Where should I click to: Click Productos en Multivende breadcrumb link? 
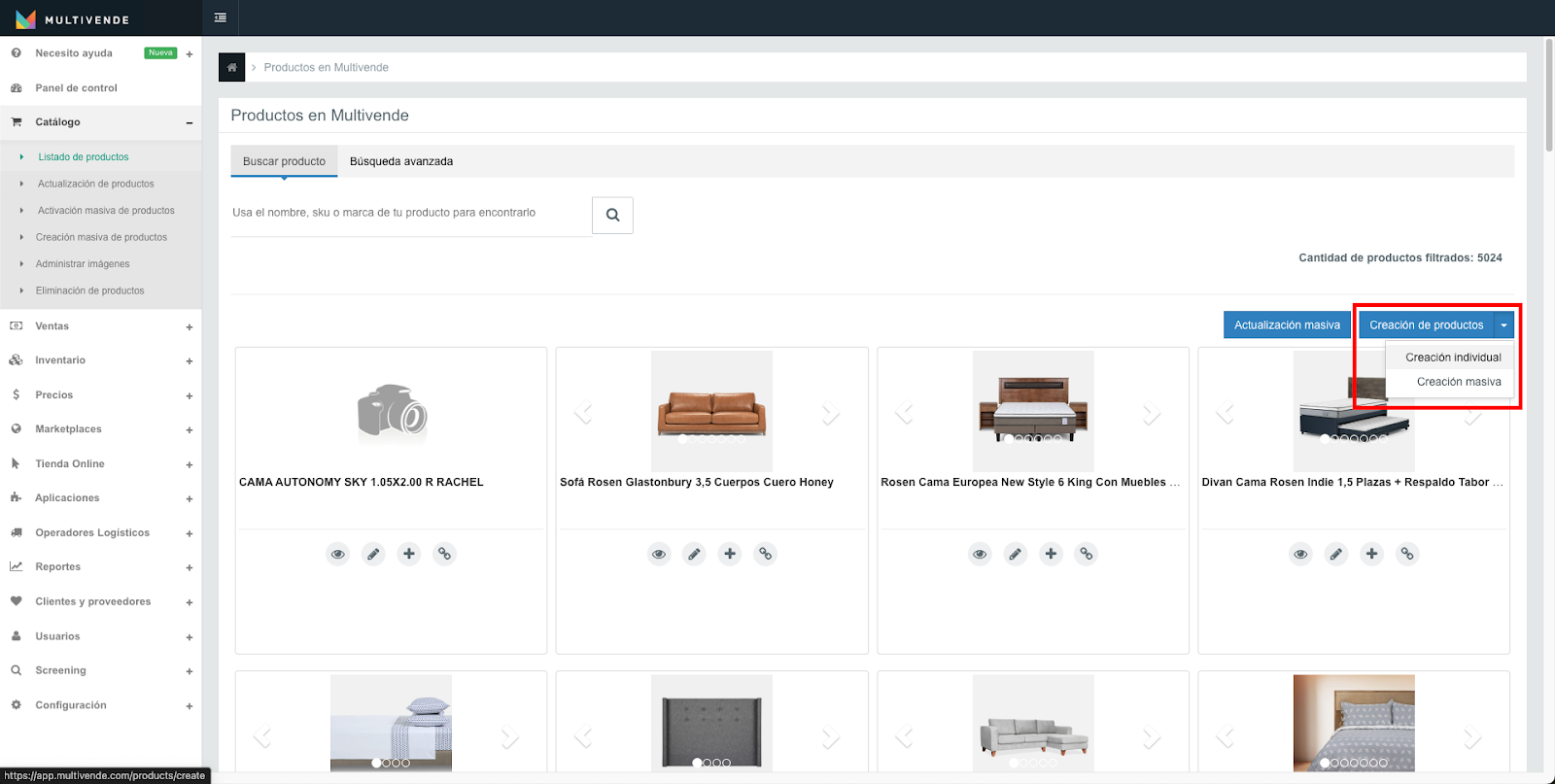326,67
